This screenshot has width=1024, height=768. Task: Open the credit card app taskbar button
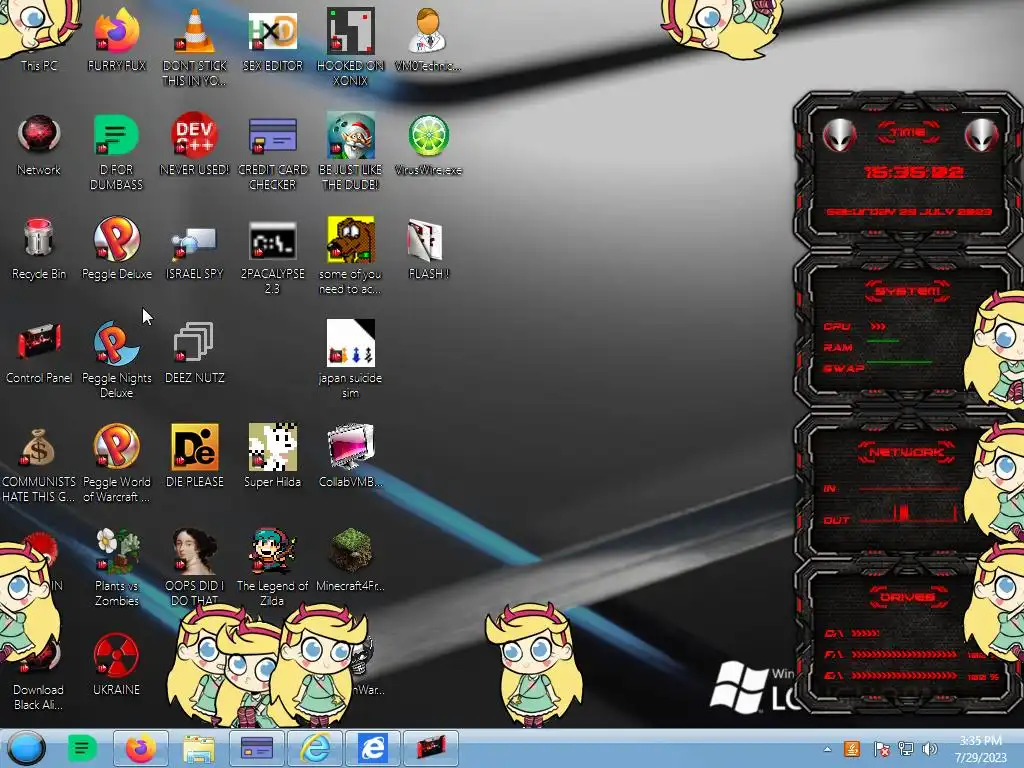[x=257, y=748]
